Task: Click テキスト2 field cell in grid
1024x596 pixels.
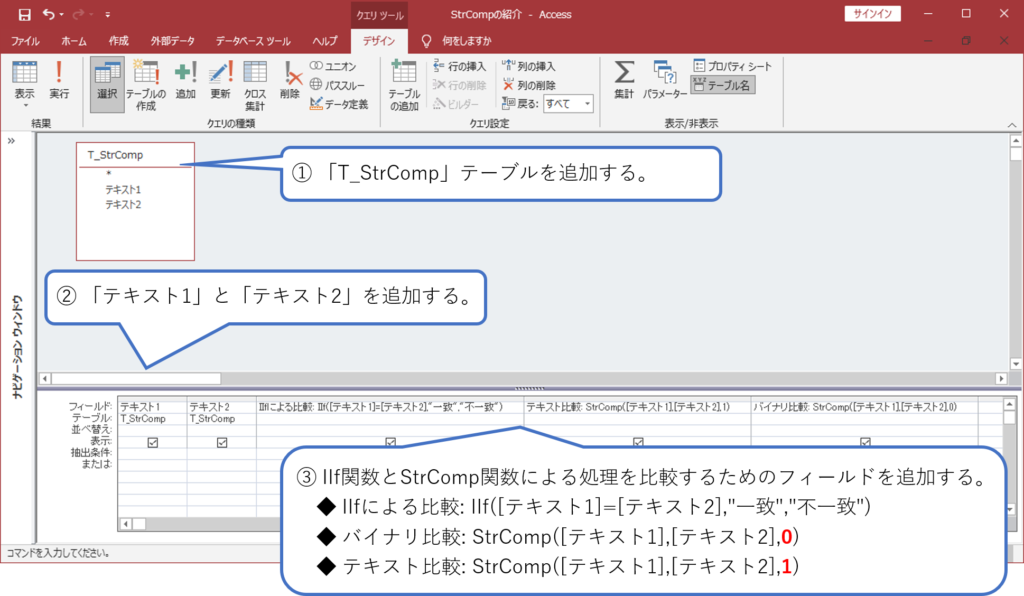Action: [221, 407]
